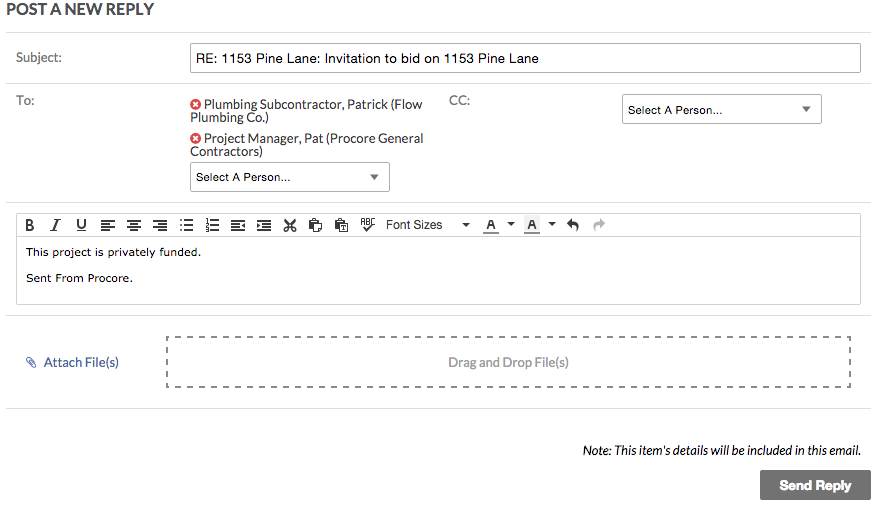The width and height of the screenshot is (879, 505).
Task: Cut selection with the scissors icon
Action: click(x=289, y=225)
